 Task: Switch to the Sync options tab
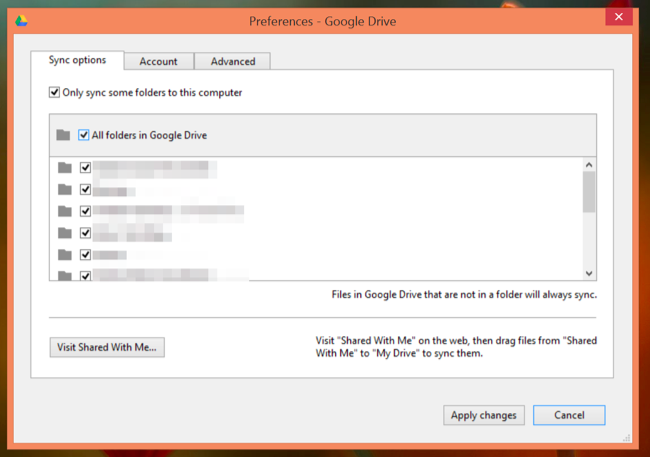pyautogui.click(x=77, y=61)
